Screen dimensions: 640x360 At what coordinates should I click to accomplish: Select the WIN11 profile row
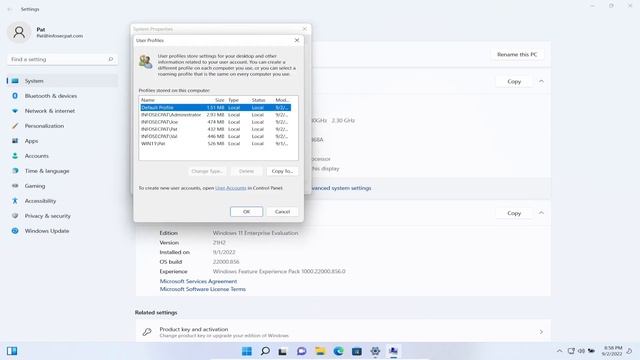[x=216, y=144]
